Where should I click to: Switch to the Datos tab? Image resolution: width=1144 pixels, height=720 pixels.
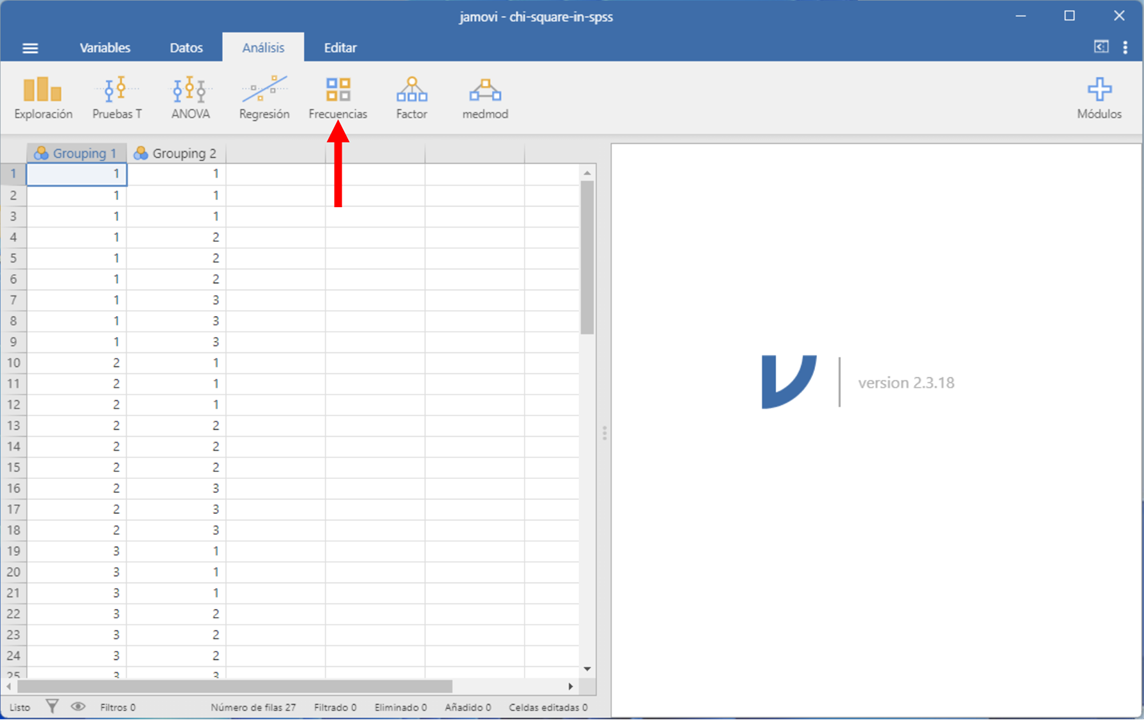(x=186, y=48)
